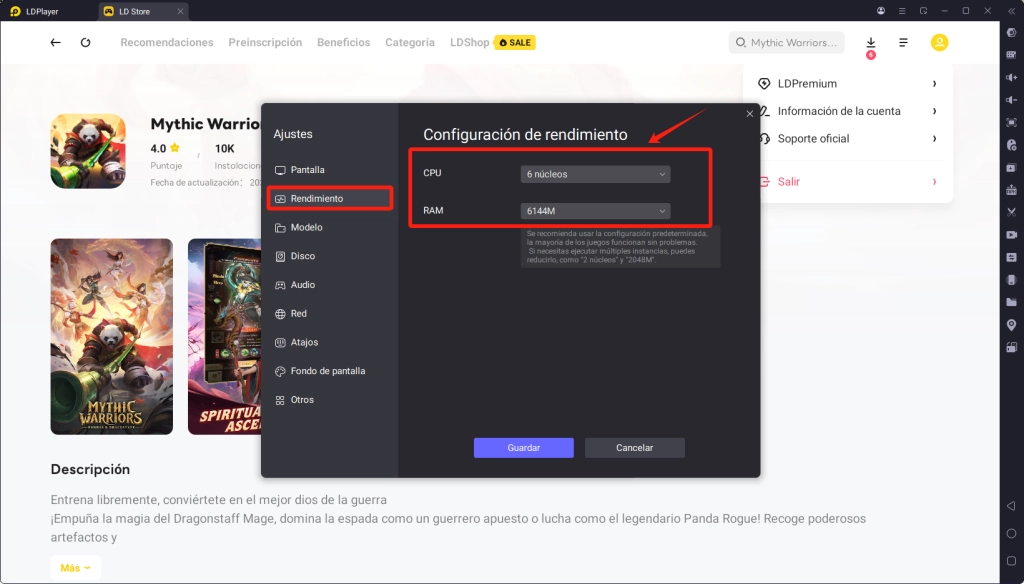Click the Cancelar button
This screenshot has height=584, width=1024.
tap(635, 447)
